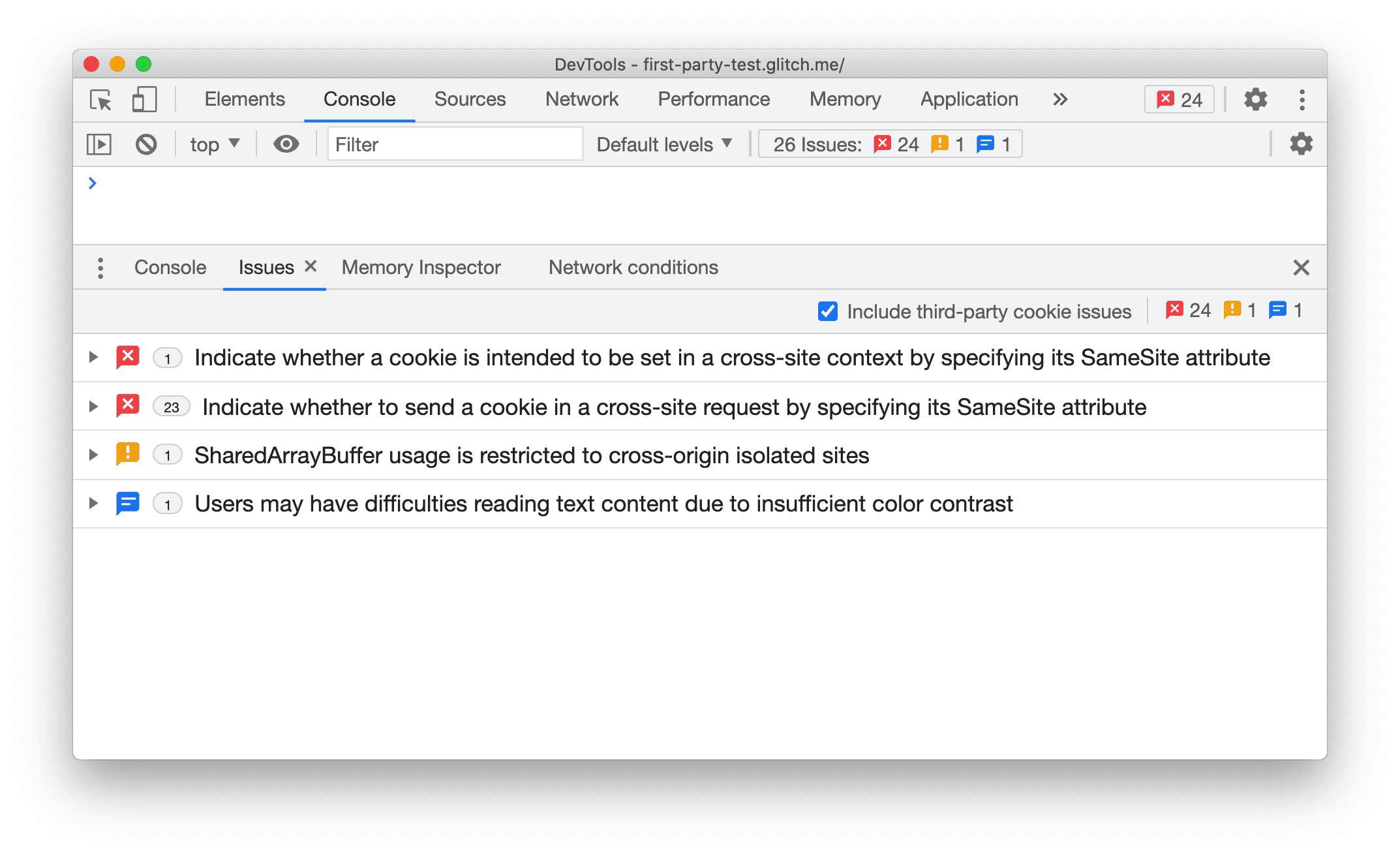
Task: Open the Default levels dropdown
Action: (x=665, y=144)
